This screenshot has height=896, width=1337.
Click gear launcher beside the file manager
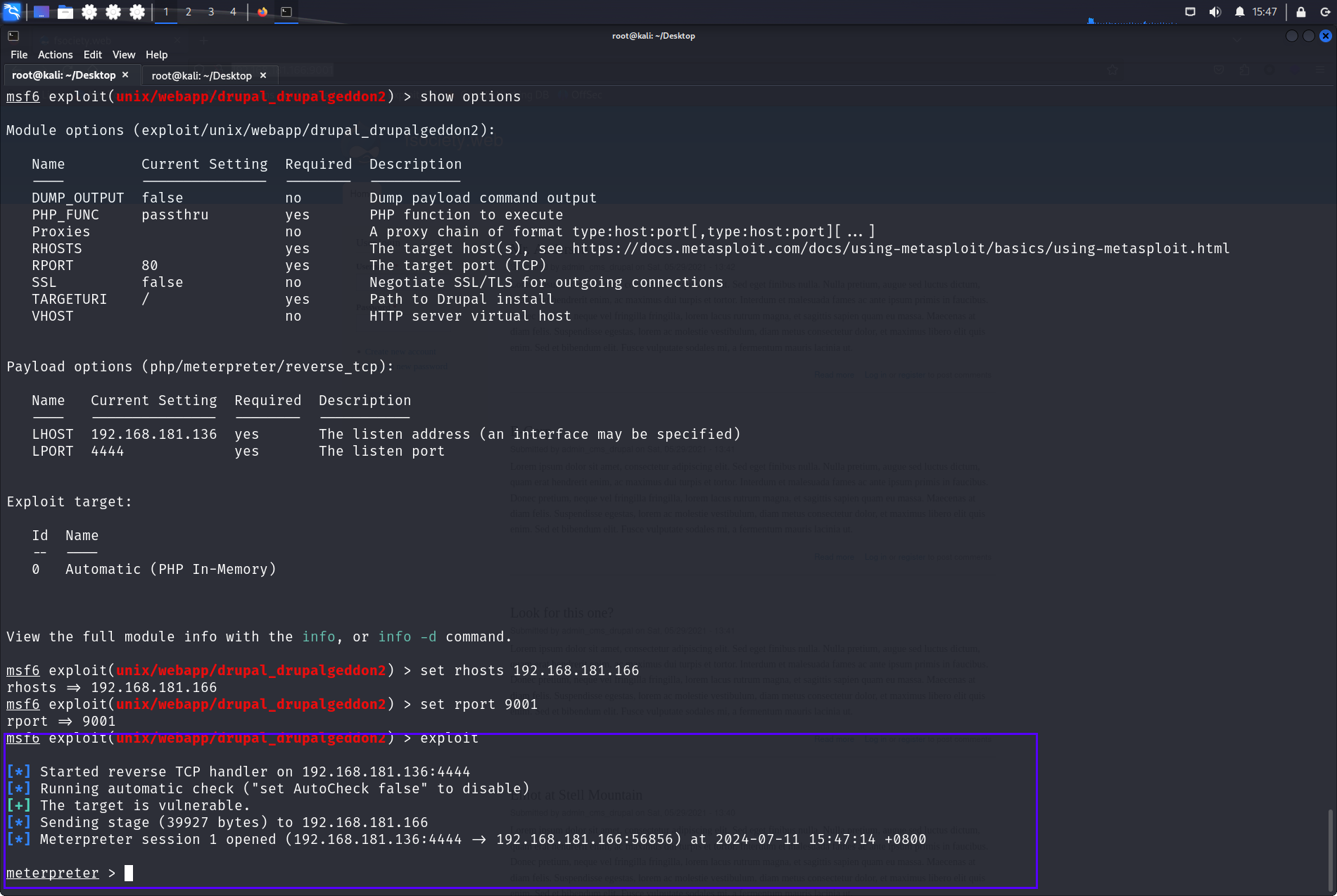[89, 12]
